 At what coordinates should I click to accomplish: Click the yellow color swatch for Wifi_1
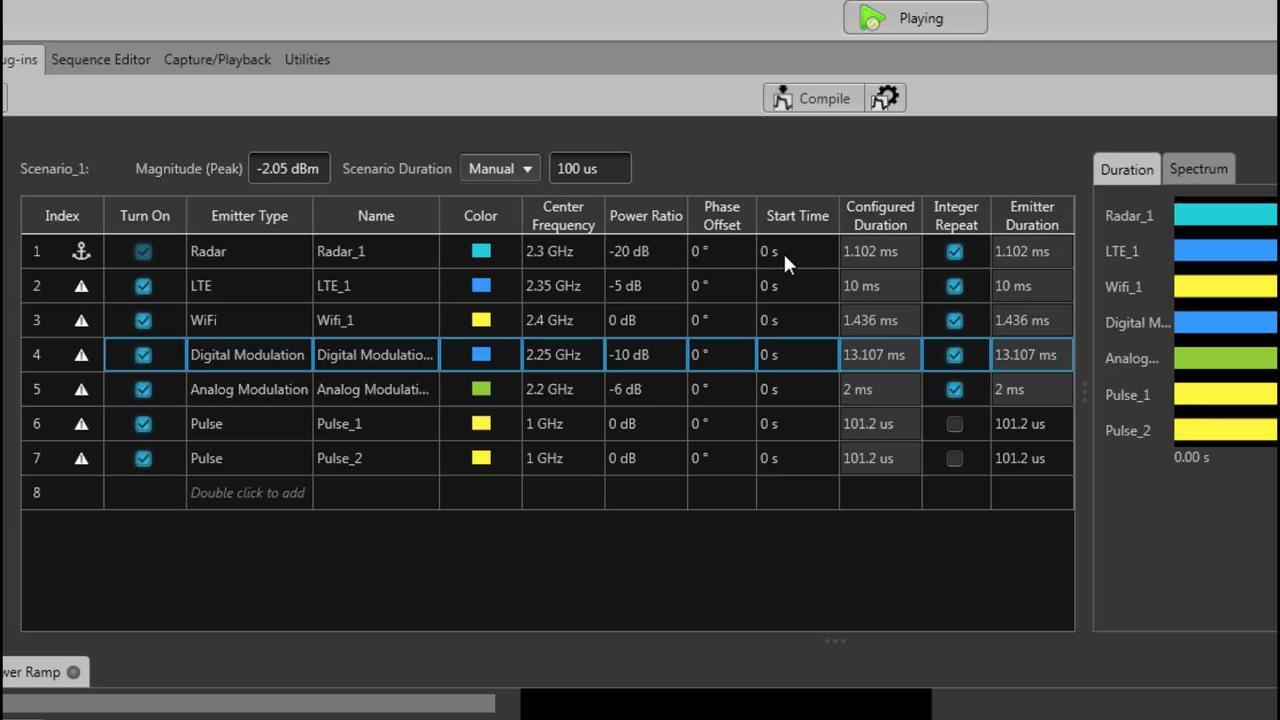click(x=480, y=320)
